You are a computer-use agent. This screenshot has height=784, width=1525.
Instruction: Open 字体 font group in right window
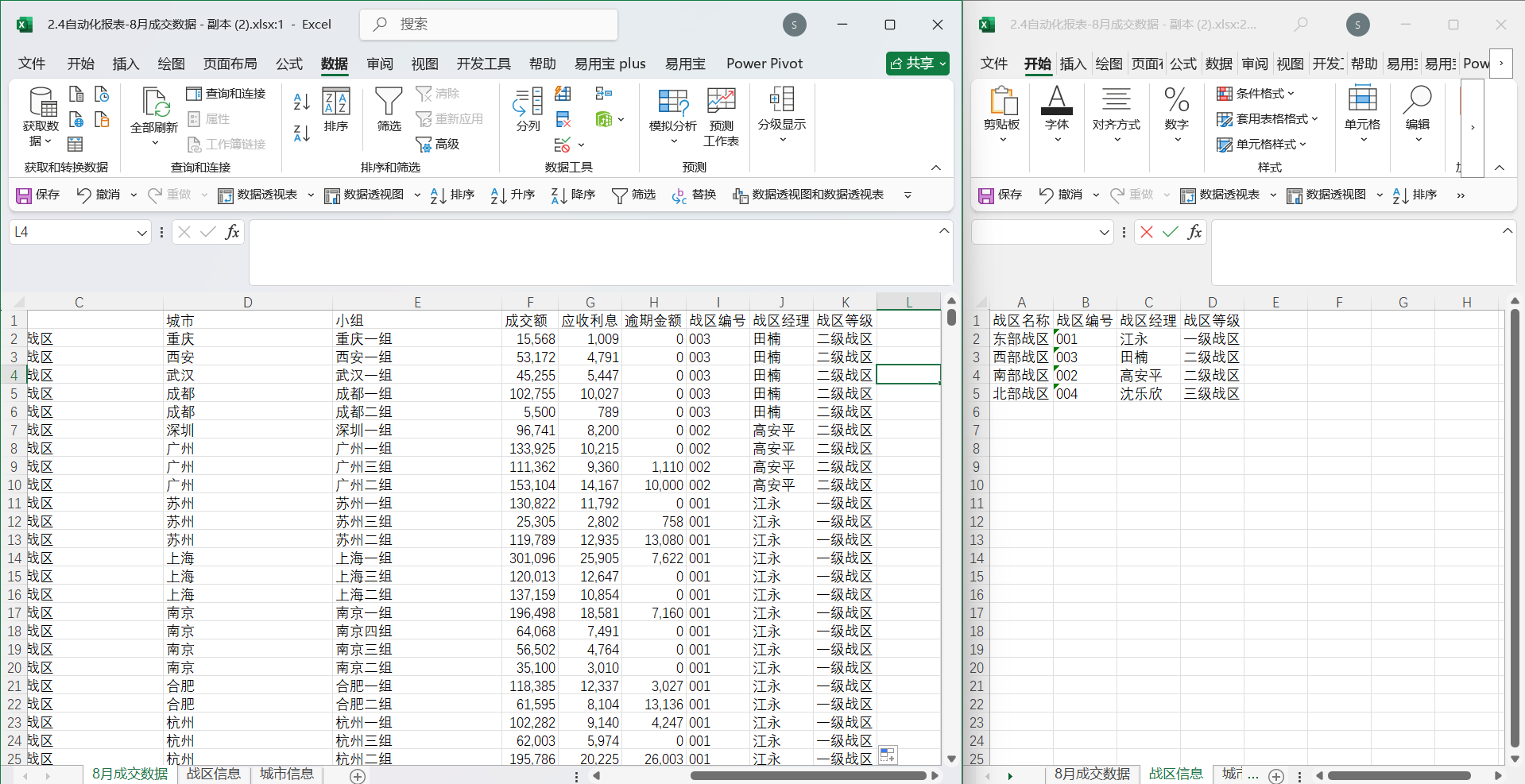pos(1057,115)
